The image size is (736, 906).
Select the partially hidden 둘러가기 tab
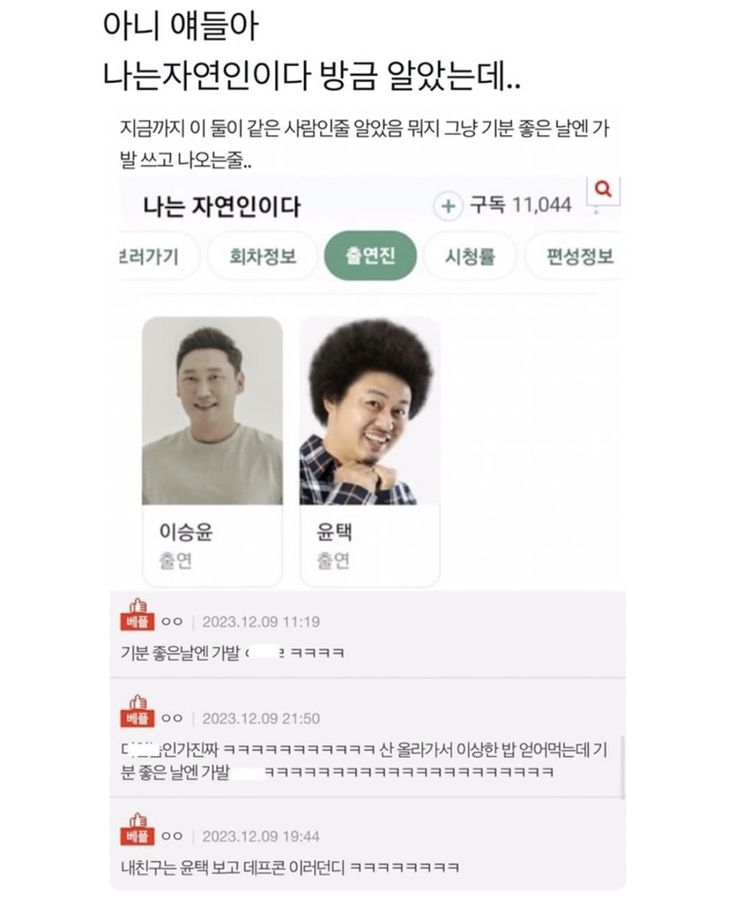click(155, 256)
